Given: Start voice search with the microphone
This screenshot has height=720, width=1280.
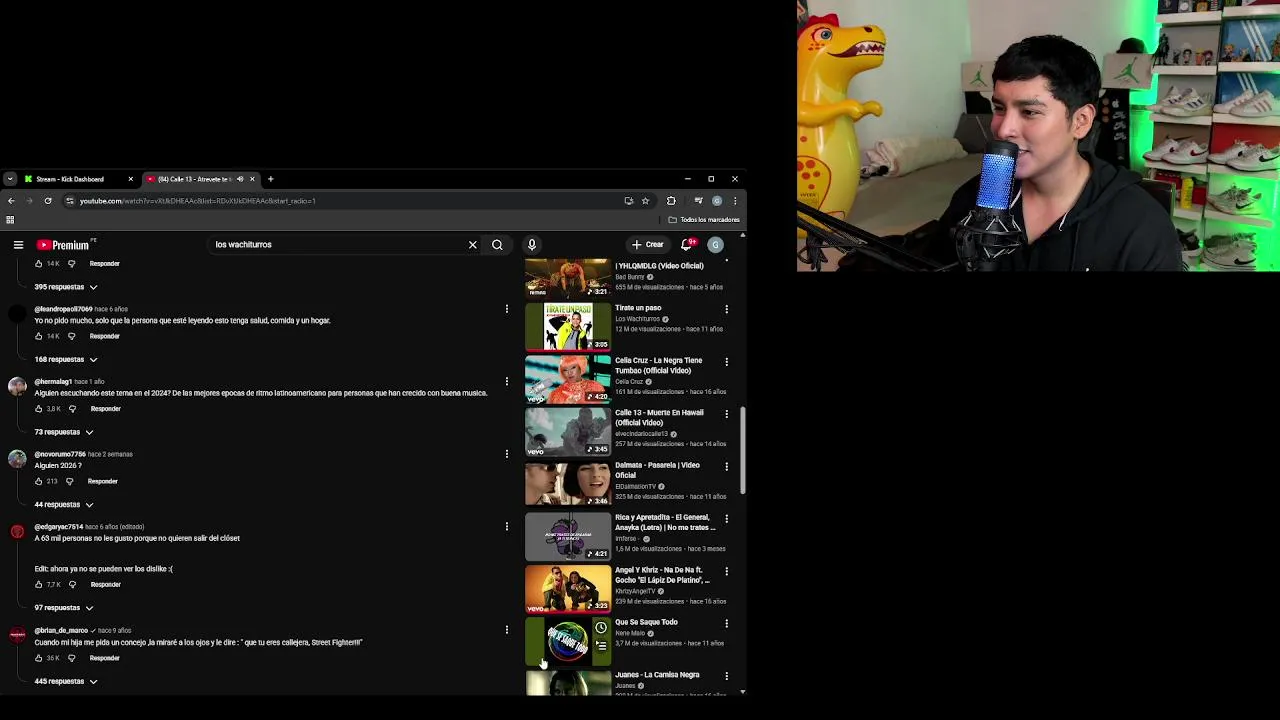Looking at the screenshot, I should click(x=532, y=245).
